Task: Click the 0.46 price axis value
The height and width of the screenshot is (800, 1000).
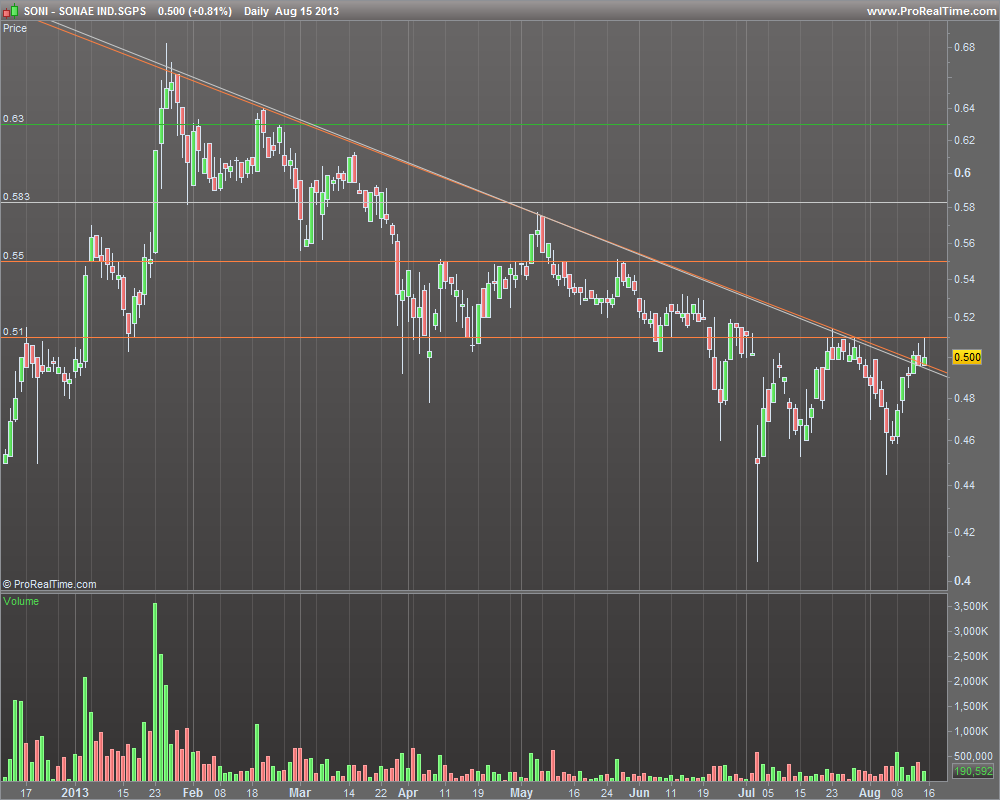Action: click(x=965, y=440)
